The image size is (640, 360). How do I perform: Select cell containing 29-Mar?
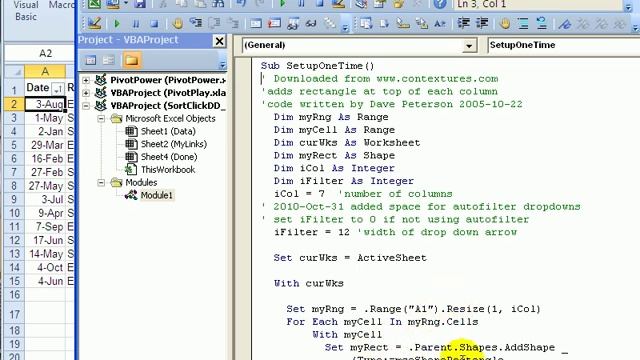45,145
